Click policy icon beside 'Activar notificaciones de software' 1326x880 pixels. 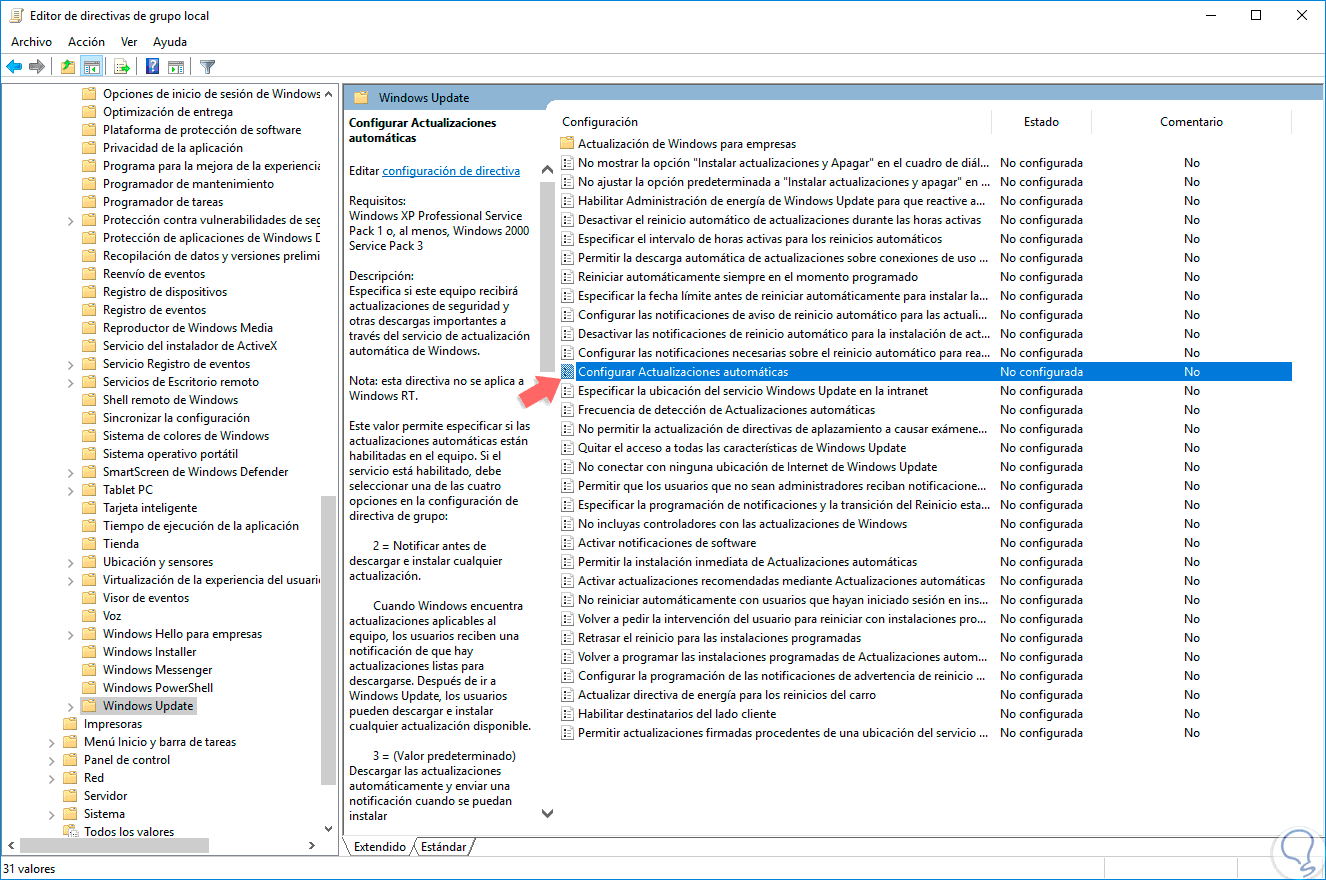pyautogui.click(x=568, y=543)
